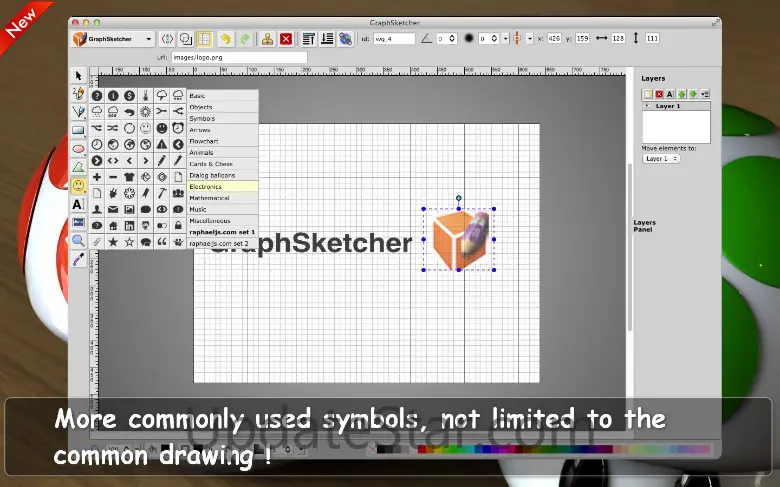Viewport: 780px width, 487px height.
Task: Click the new layer icon in Layers panel
Action: (x=647, y=93)
